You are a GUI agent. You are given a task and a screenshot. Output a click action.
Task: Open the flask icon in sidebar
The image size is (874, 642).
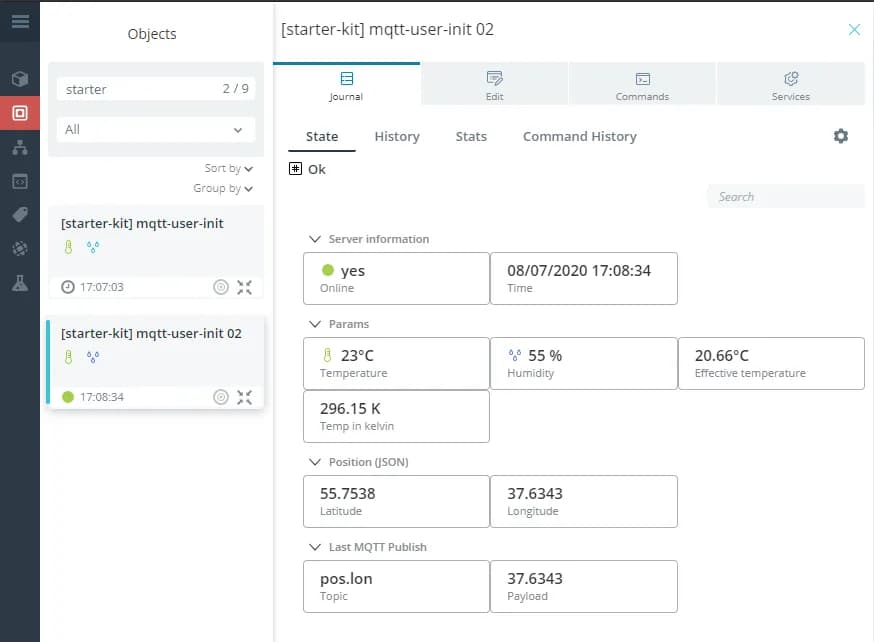pos(20,283)
